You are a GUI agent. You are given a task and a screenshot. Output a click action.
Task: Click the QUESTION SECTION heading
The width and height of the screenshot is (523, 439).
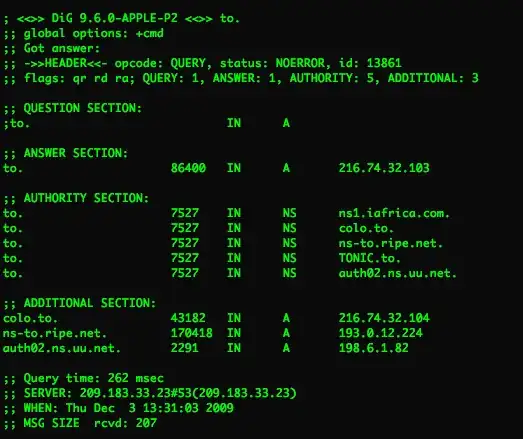point(83,108)
